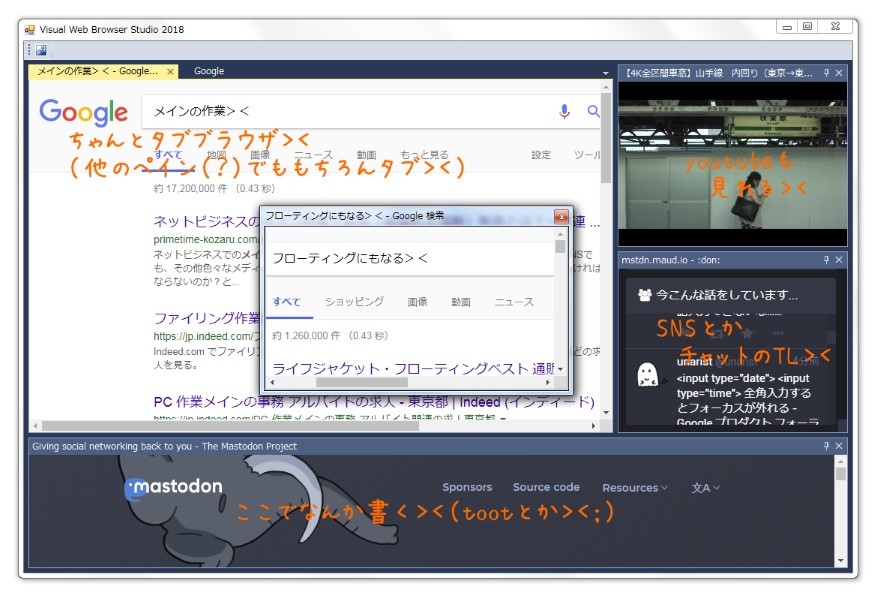The height and width of the screenshot is (596, 872).
Task: Click the microphone voice search icon
Action: click(564, 111)
